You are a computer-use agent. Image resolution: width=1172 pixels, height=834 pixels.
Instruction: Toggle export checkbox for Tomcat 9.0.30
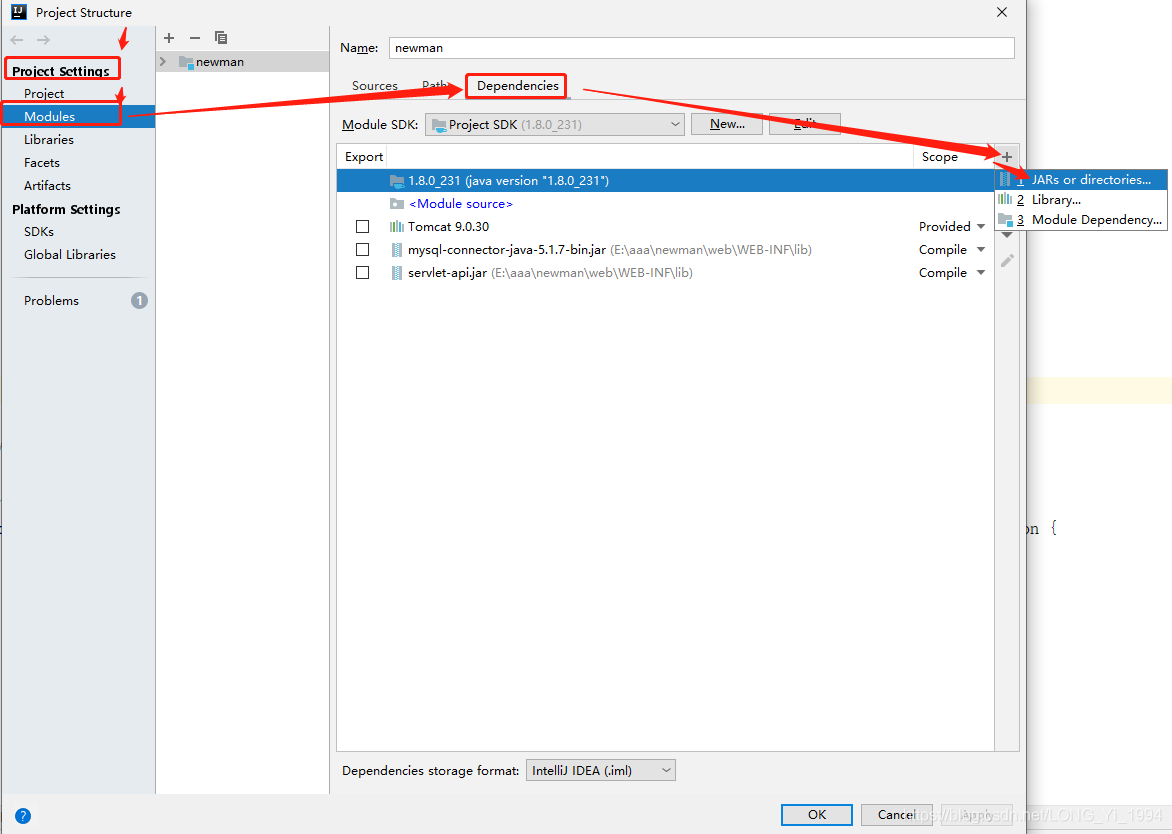pos(363,226)
